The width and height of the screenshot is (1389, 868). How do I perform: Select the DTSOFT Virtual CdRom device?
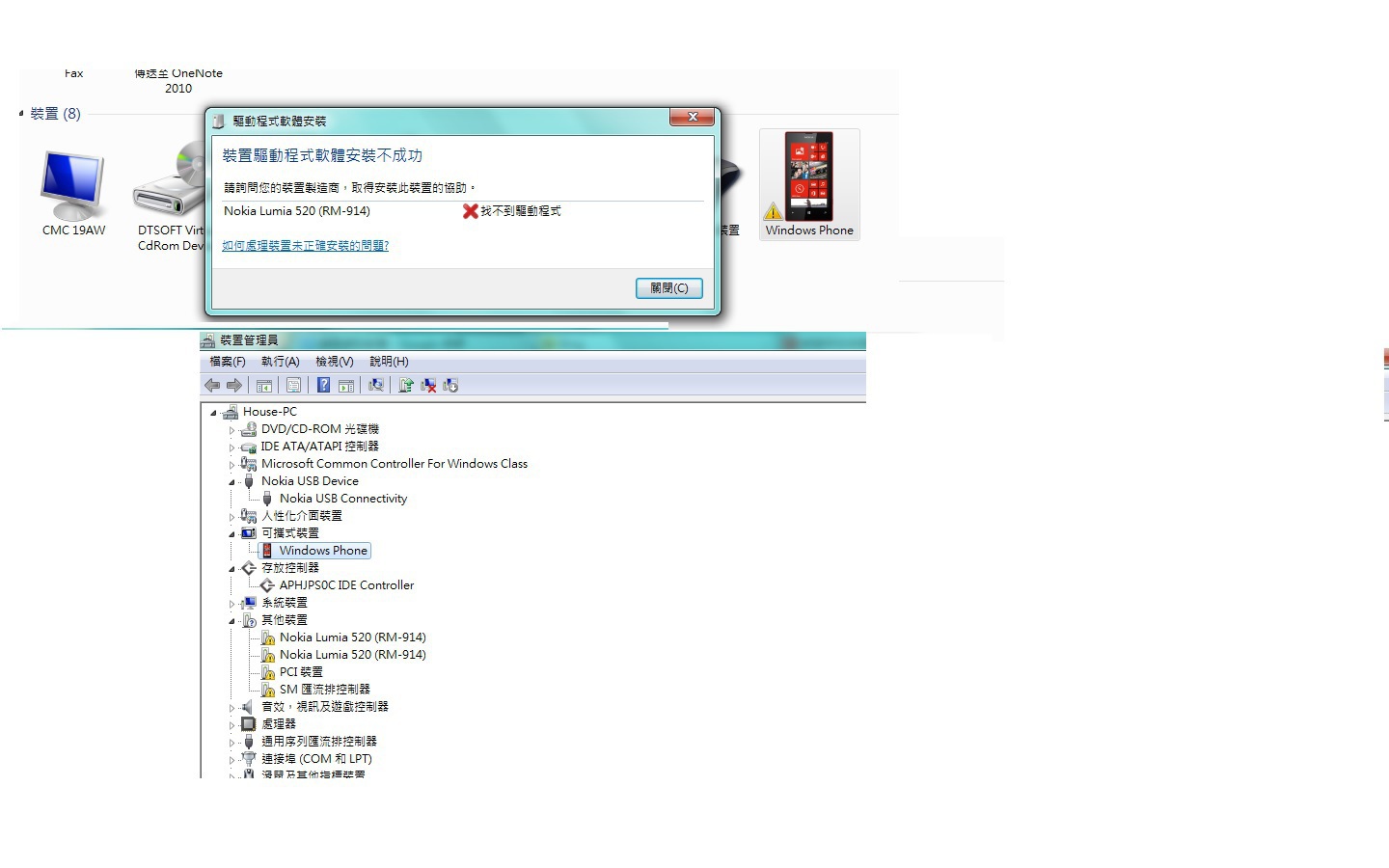tap(171, 198)
